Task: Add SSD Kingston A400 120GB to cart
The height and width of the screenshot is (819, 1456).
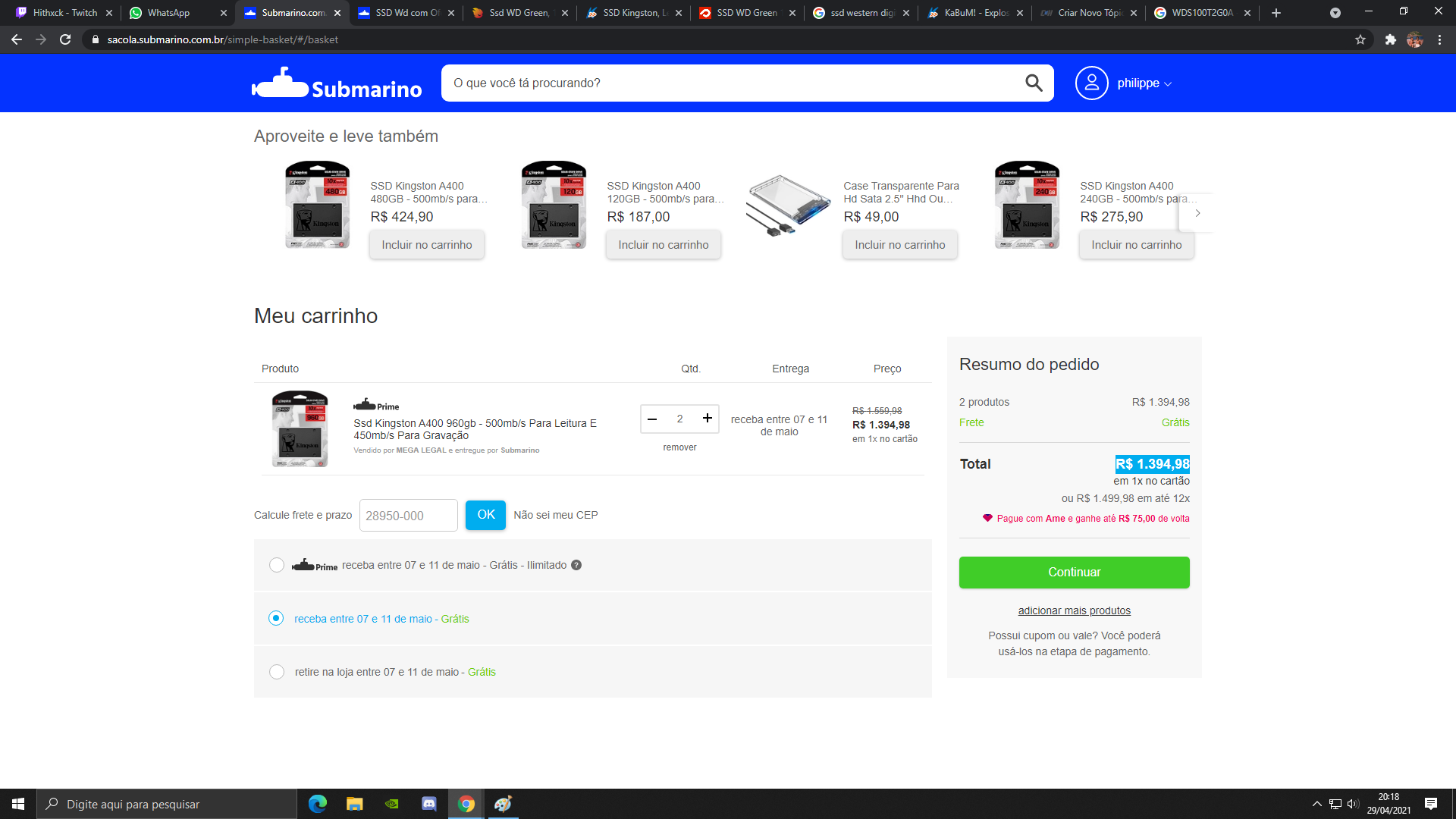Action: [x=664, y=245]
